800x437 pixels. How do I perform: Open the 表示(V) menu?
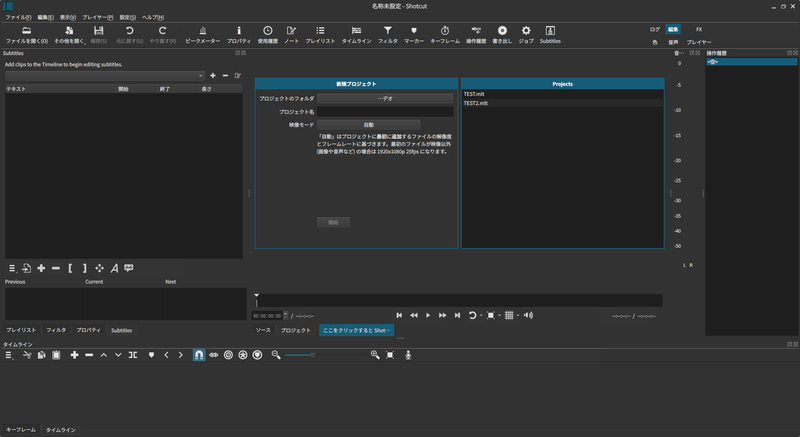(68, 17)
